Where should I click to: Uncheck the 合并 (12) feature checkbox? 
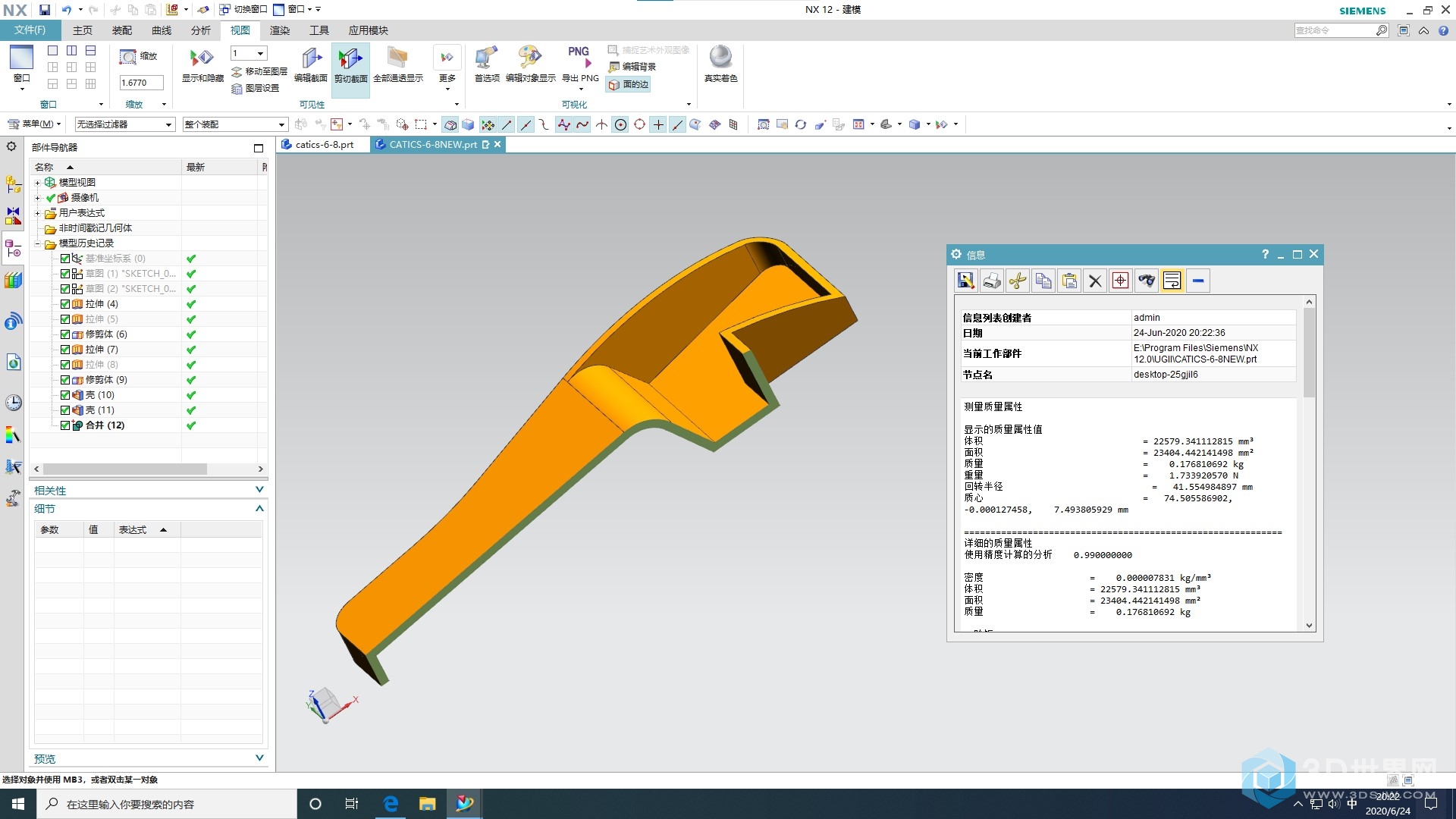(x=65, y=425)
